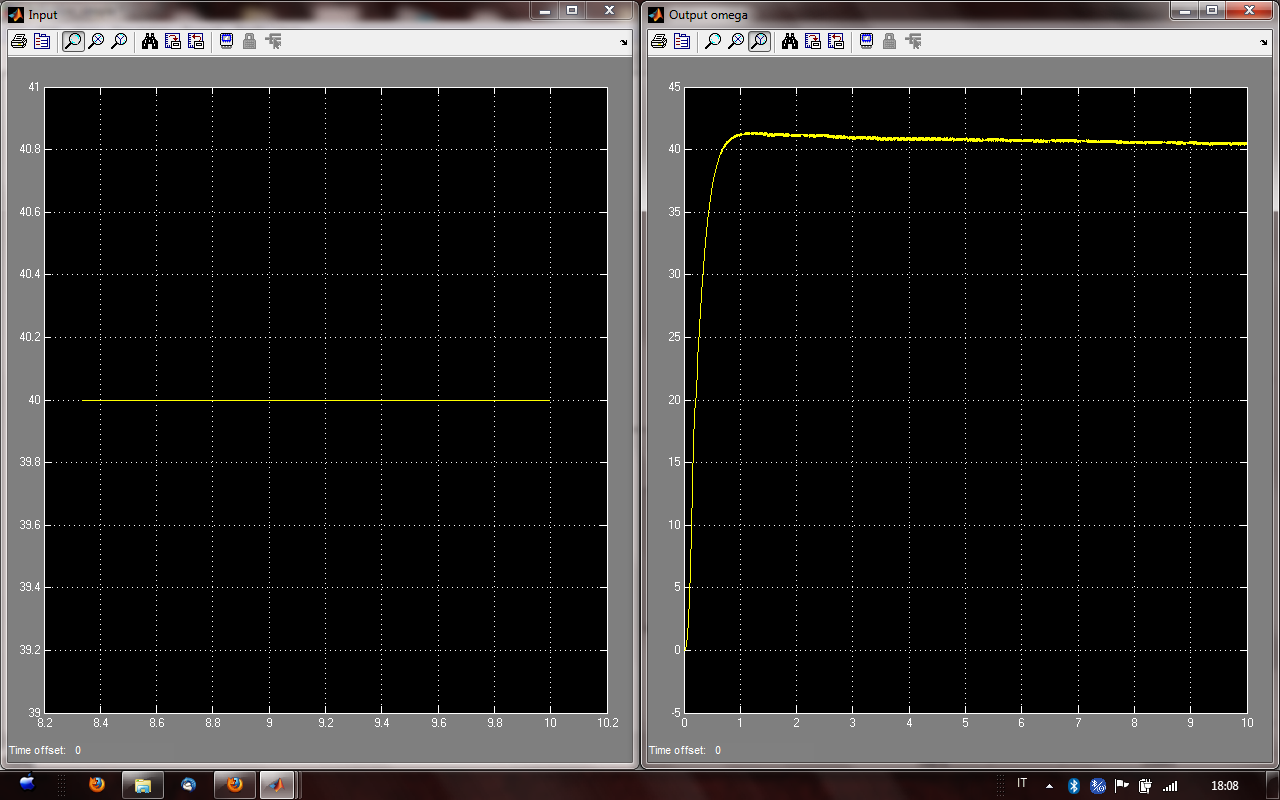Click the clock showing 18:08
Image resolution: width=1280 pixels, height=800 pixels.
[1224, 785]
